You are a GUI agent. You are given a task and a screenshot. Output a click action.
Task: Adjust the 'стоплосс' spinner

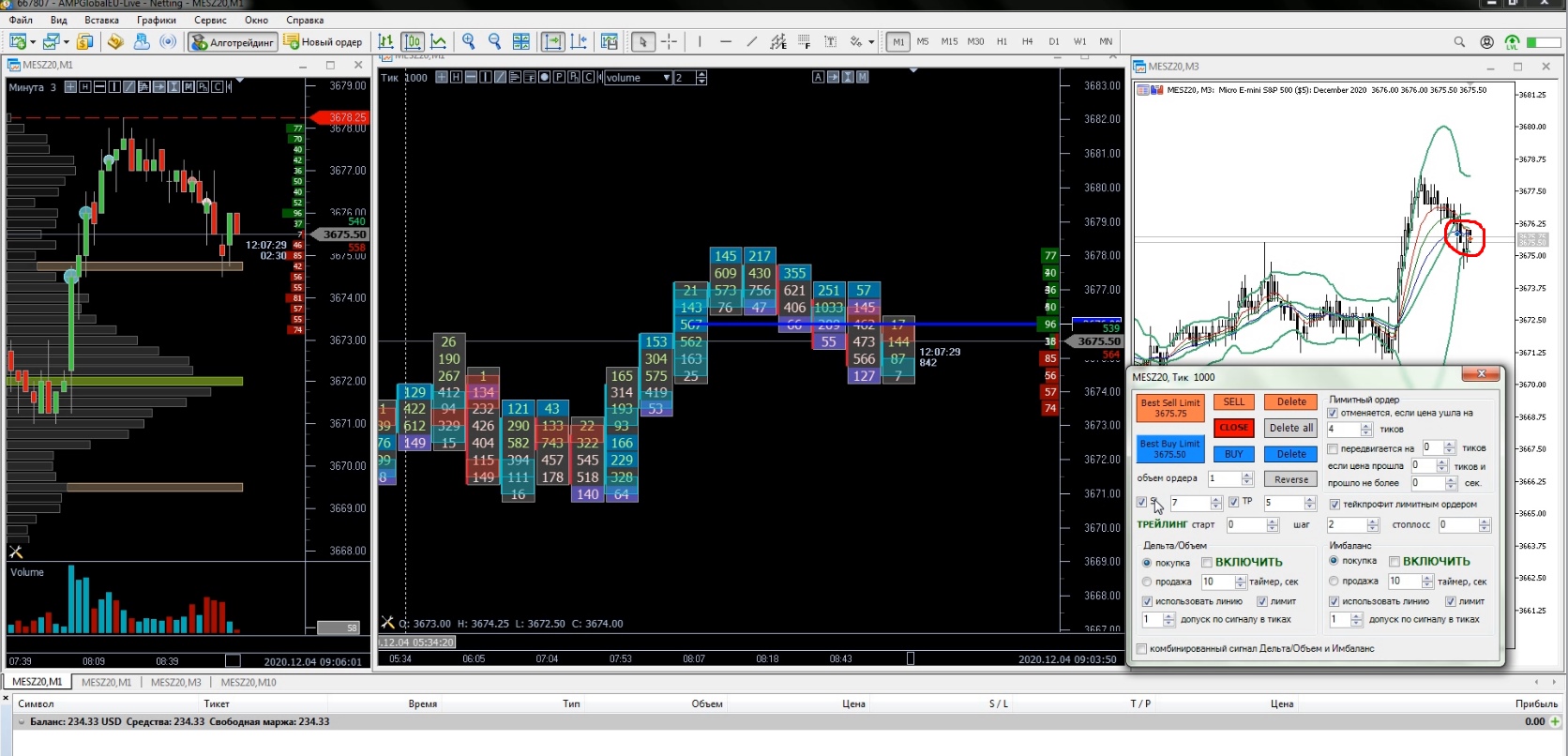click(x=1485, y=525)
